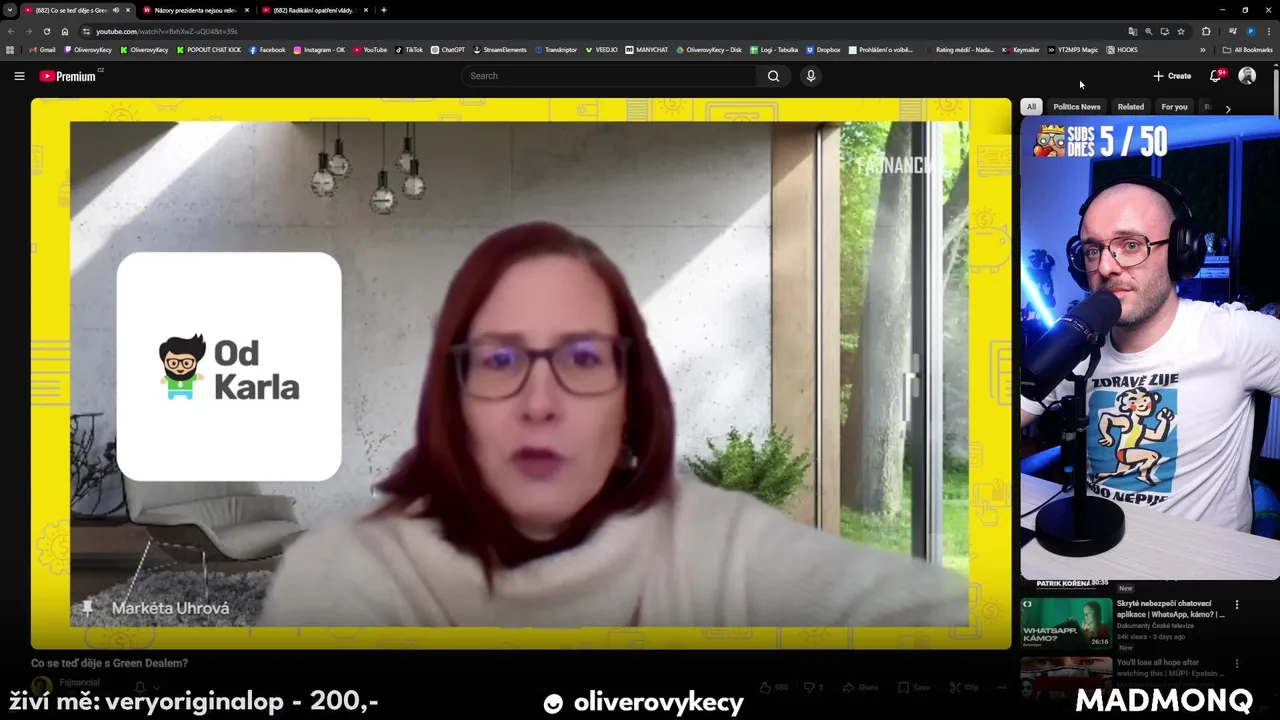Select the Politics News filter chip
The image size is (1280, 720).
coord(1076,107)
